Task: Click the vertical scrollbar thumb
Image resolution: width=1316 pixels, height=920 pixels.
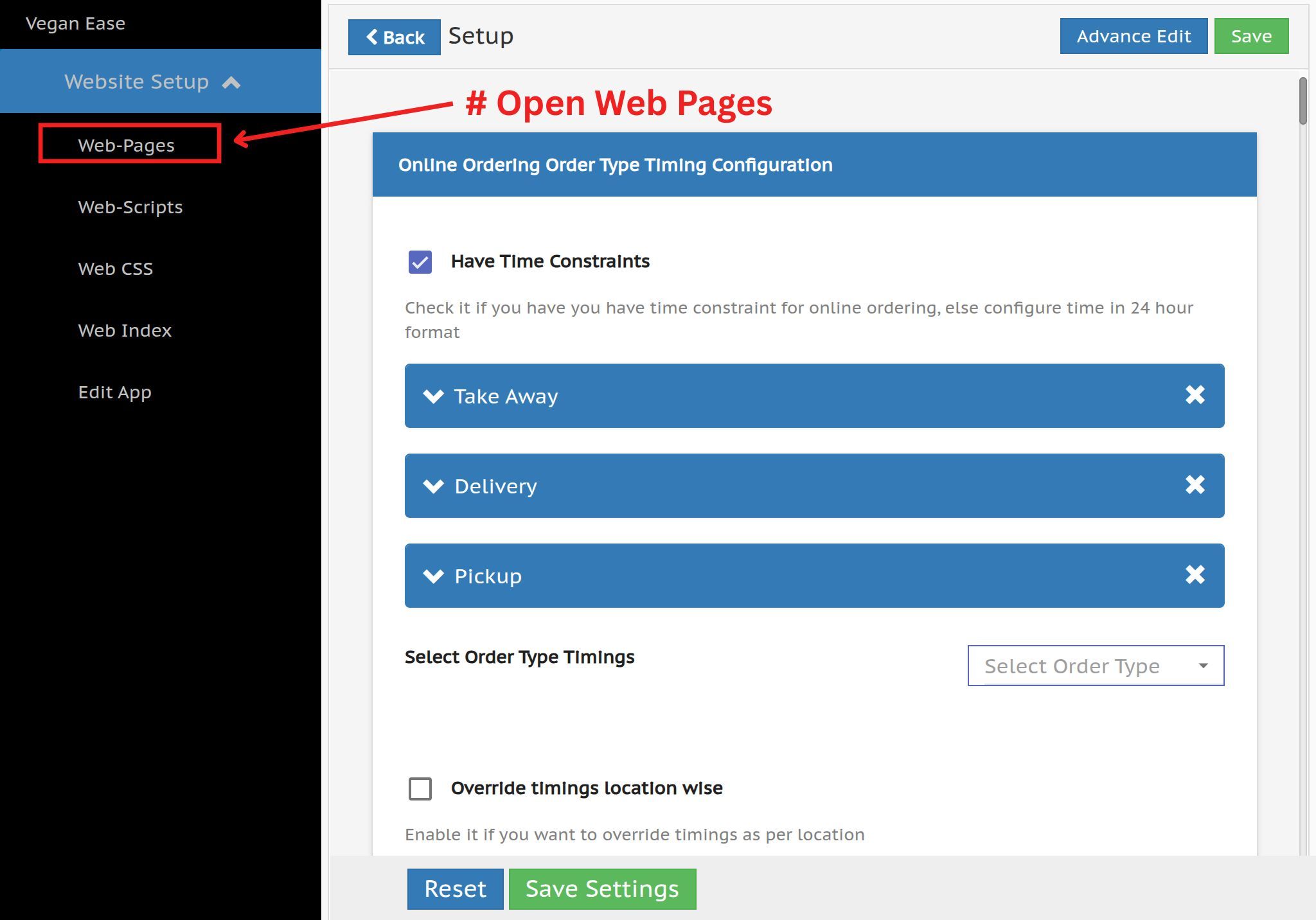Action: [1303, 101]
